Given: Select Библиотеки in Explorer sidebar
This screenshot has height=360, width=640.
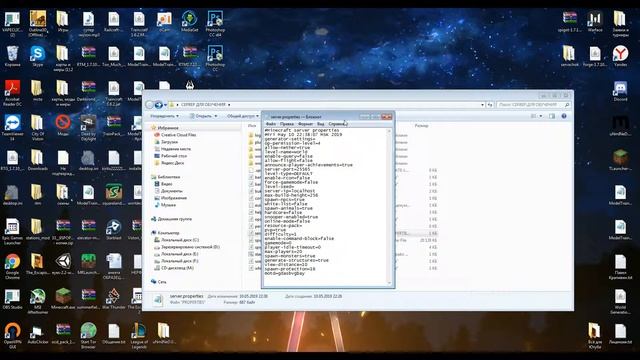Looking at the screenshot, I should (x=169, y=177).
